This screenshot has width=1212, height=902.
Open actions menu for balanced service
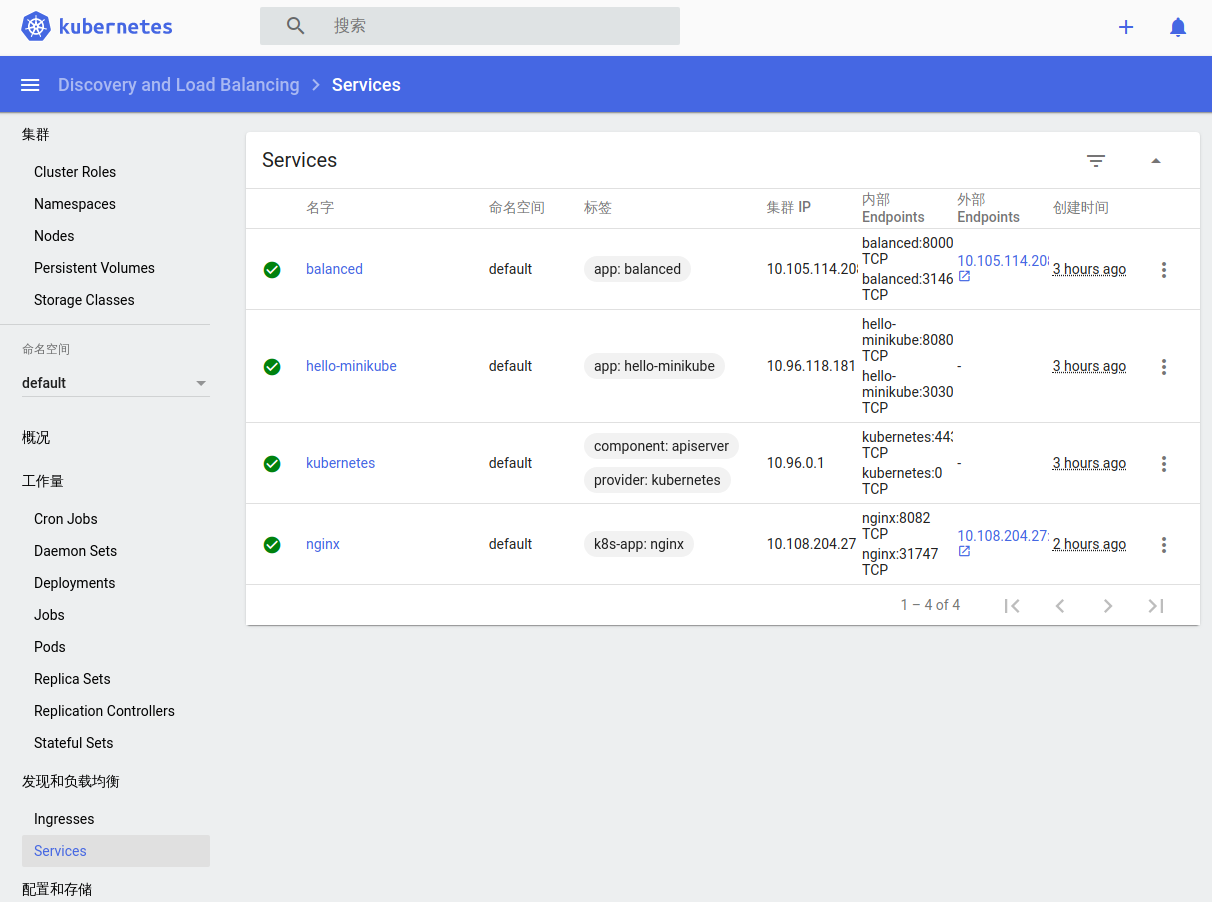1164,270
